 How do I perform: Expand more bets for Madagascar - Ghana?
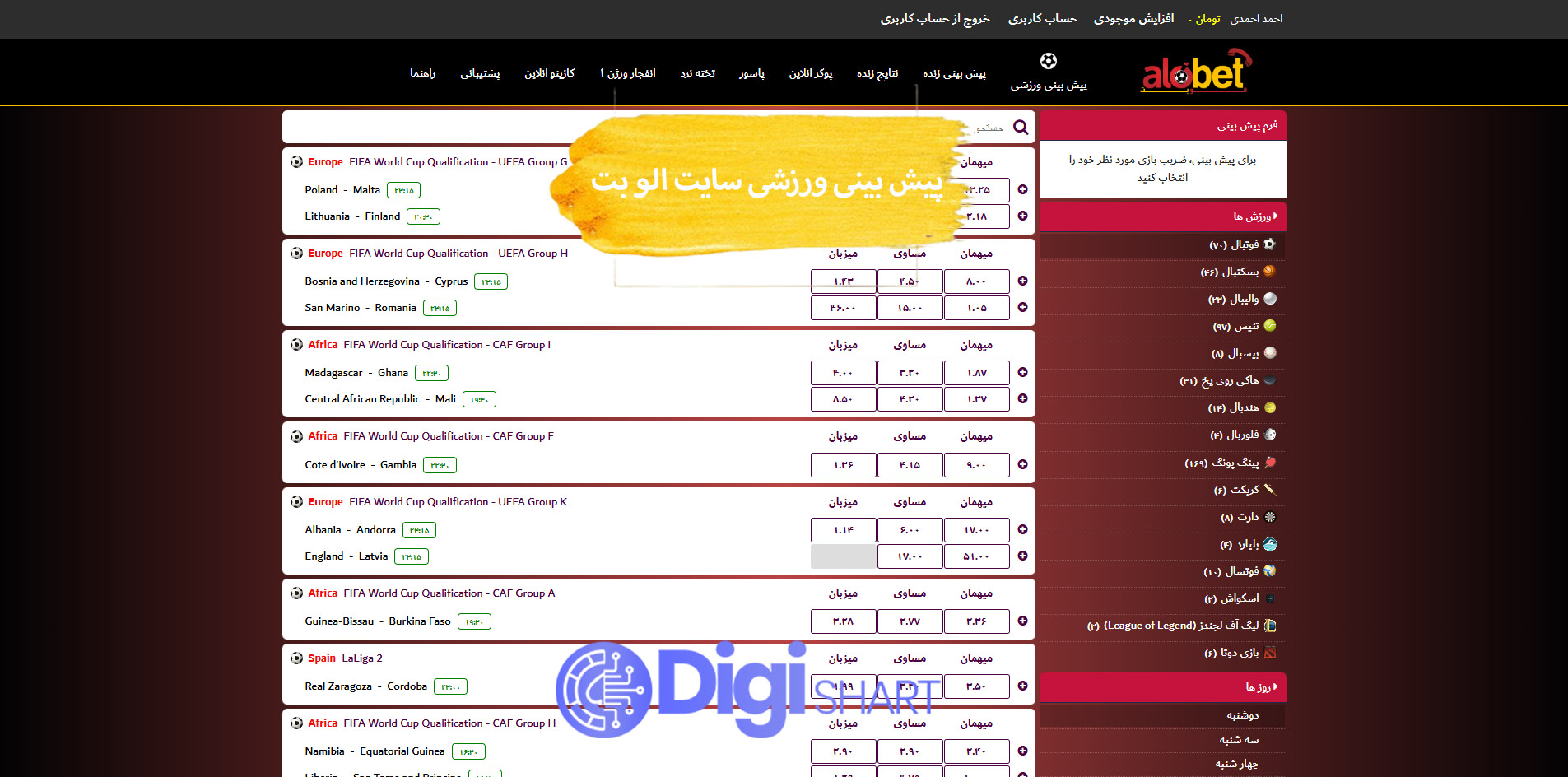(x=1022, y=373)
